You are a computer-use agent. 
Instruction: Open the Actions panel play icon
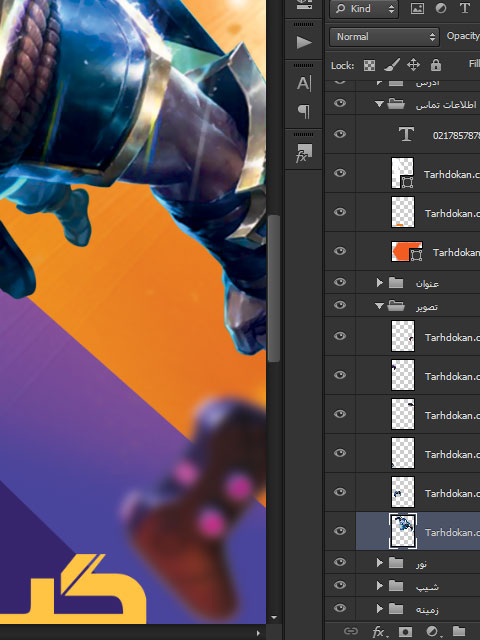click(303, 42)
